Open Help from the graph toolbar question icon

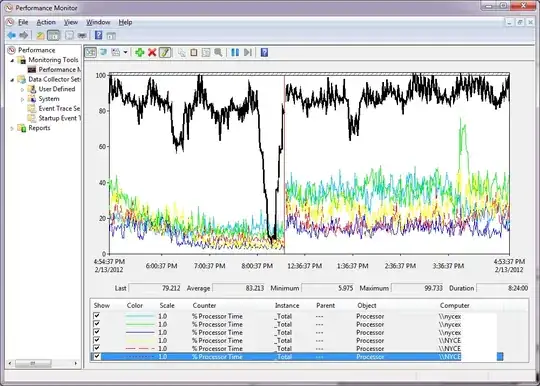(264, 52)
